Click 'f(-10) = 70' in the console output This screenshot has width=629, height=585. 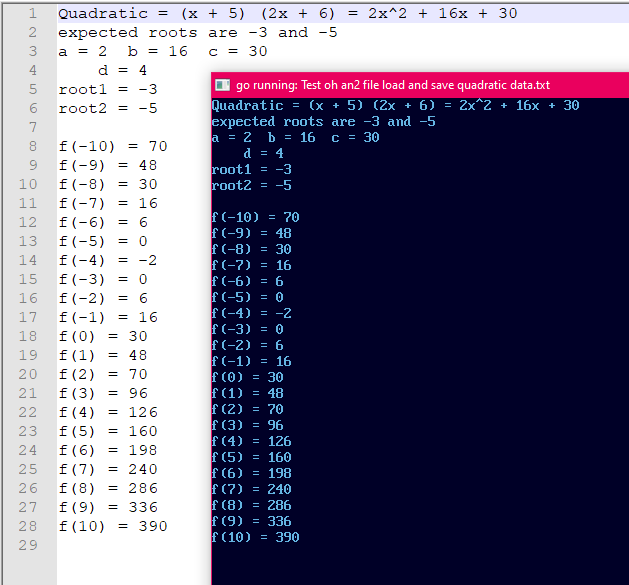point(256,217)
